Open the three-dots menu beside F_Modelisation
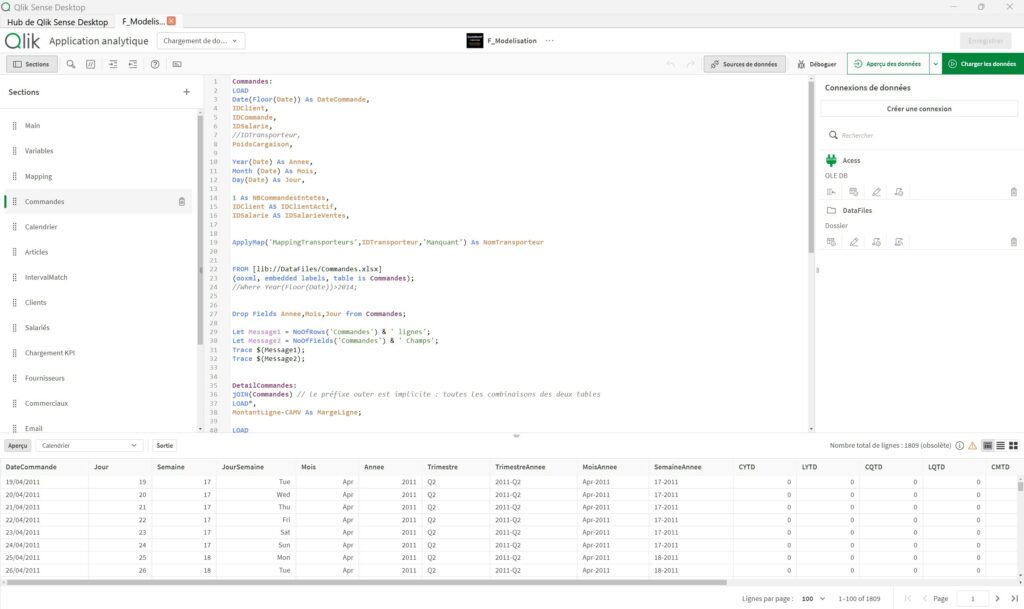1024x609 pixels. pyautogui.click(x=550, y=40)
